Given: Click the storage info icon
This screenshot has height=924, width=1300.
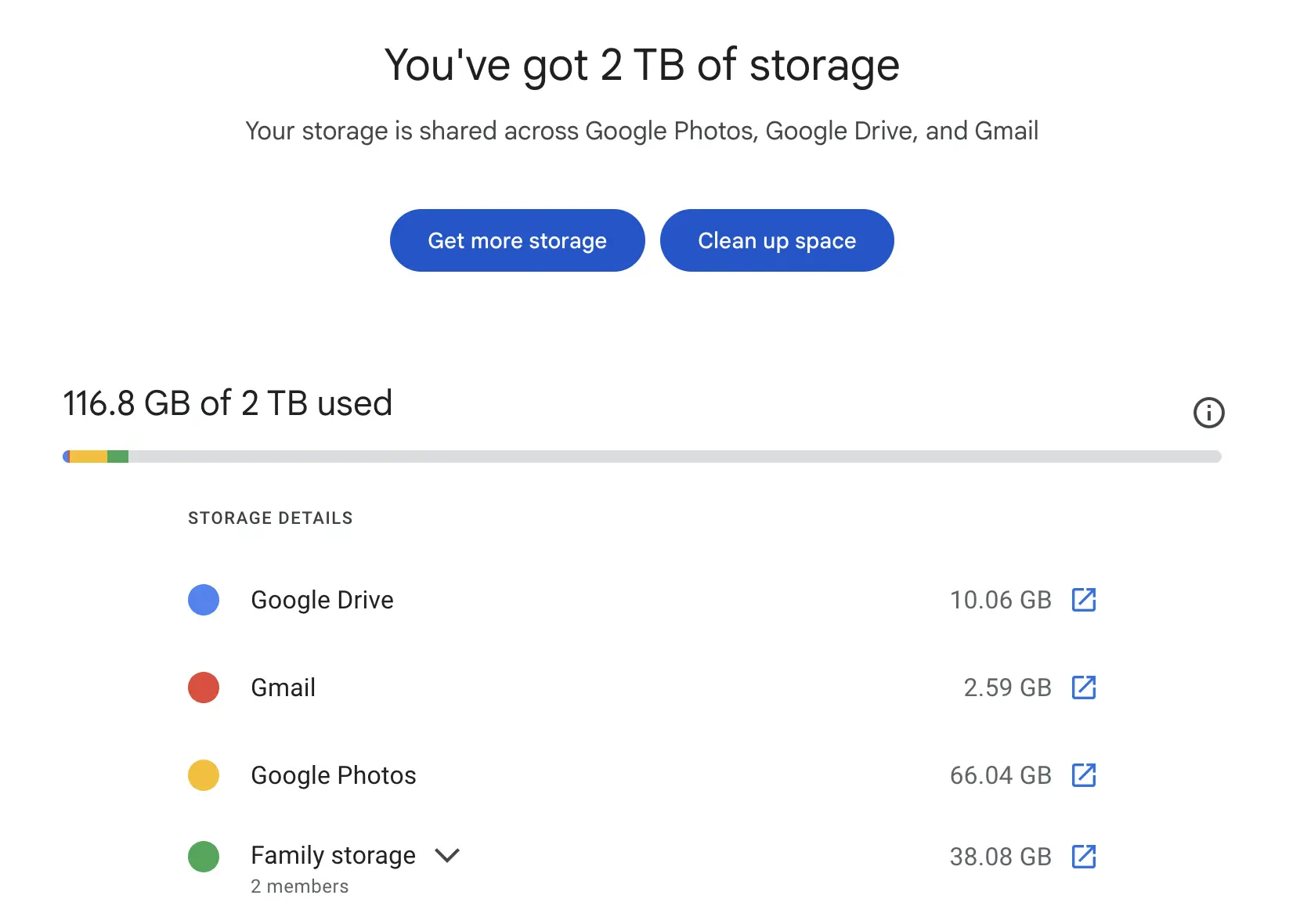Looking at the screenshot, I should (x=1208, y=413).
